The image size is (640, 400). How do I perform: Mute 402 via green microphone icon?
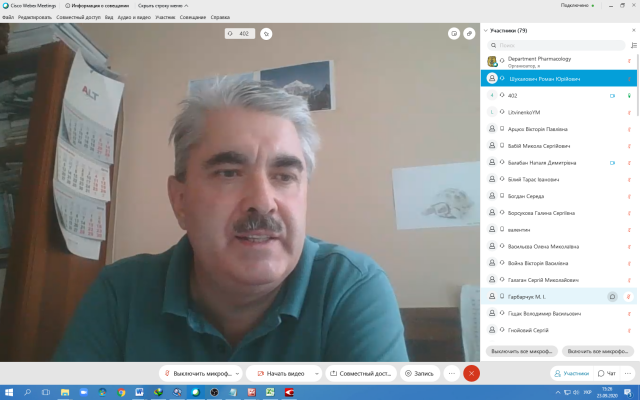tap(629, 96)
